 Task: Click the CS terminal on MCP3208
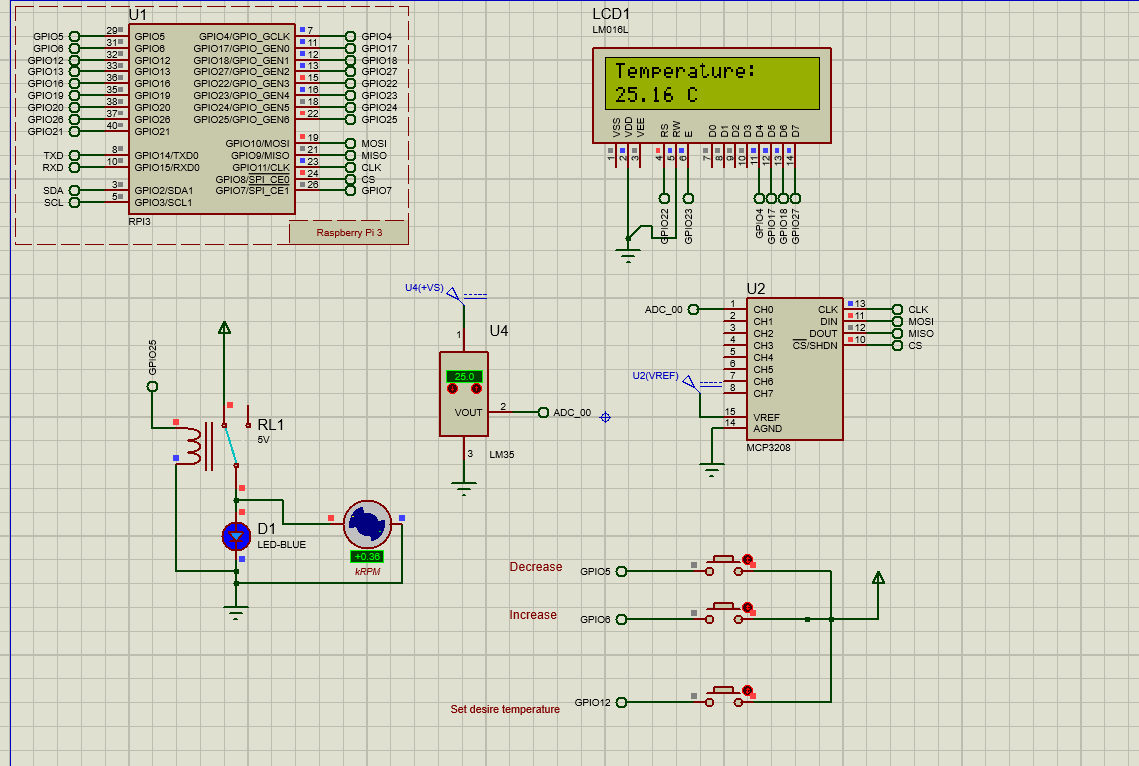click(897, 346)
